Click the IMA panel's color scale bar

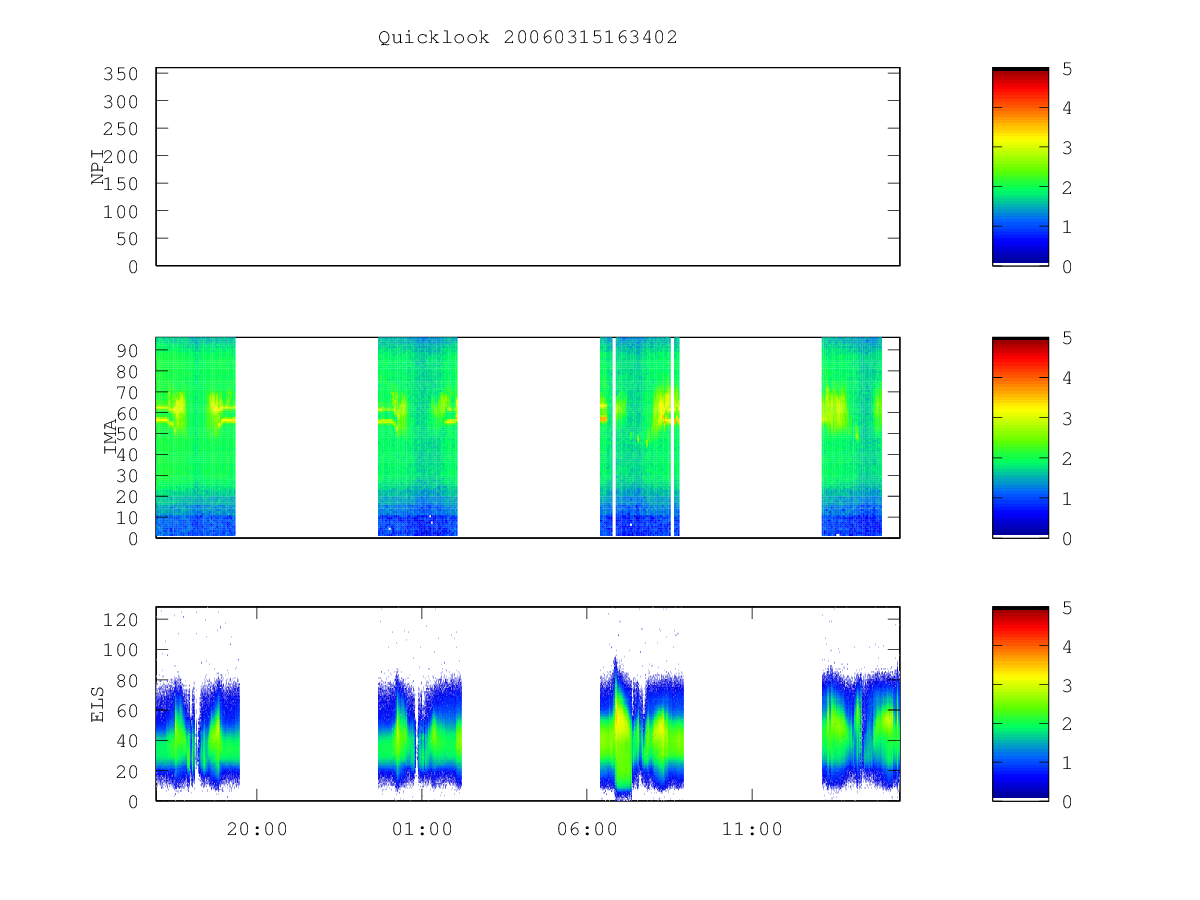(1020, 437)
